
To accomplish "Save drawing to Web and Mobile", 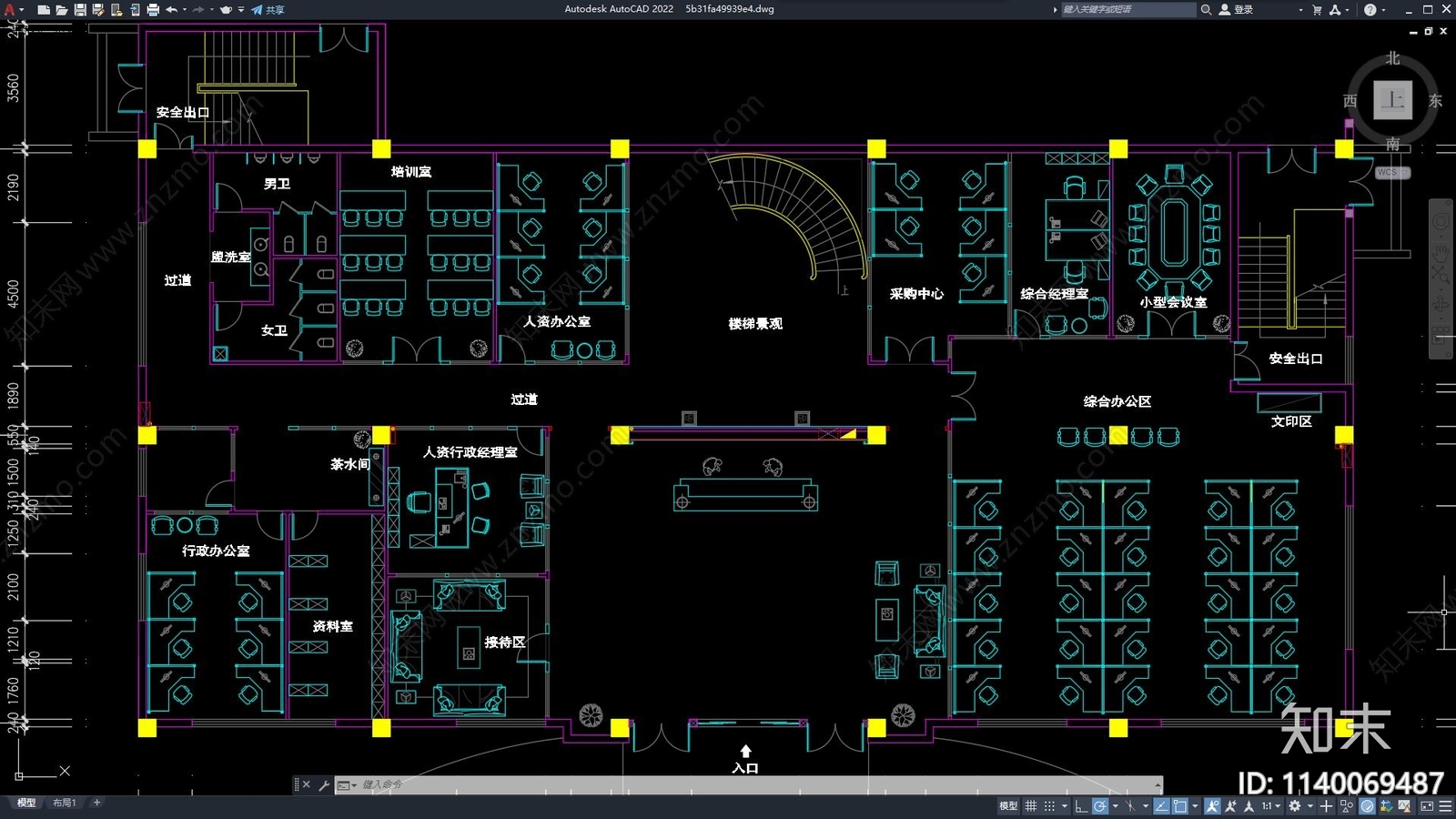I will (135, 9).
